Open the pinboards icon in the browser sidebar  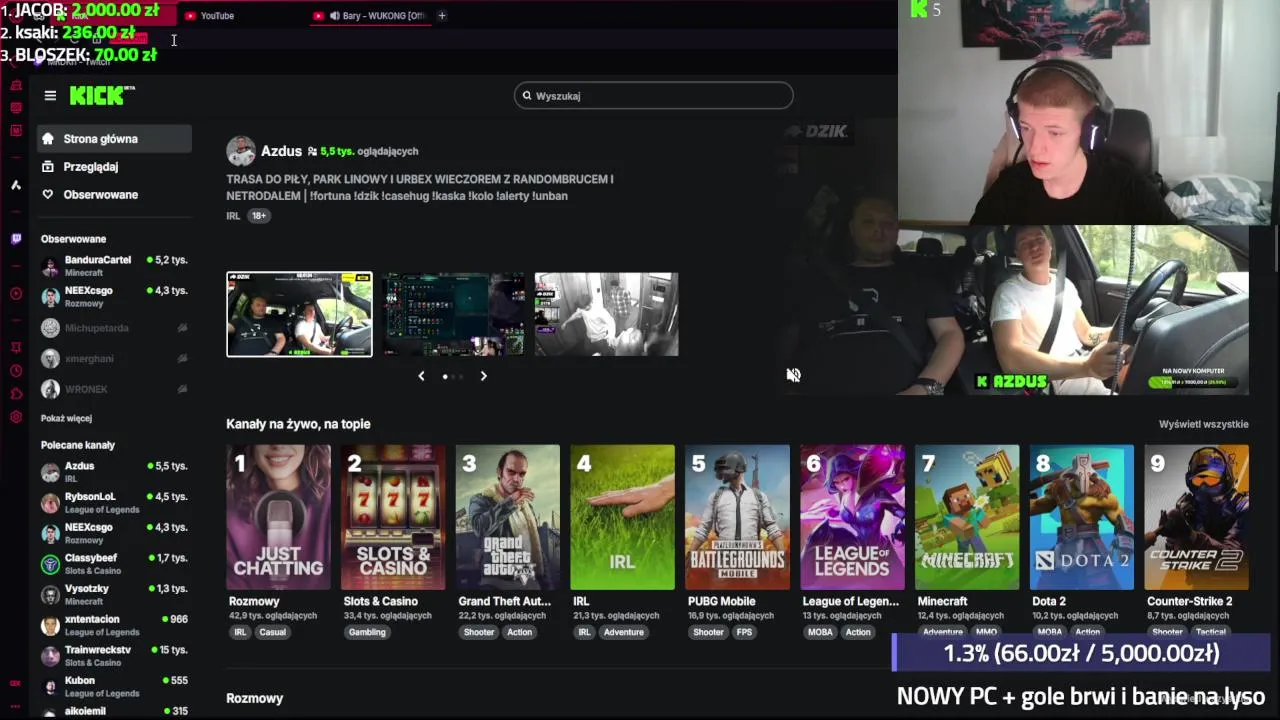click(x=16, y=347)
